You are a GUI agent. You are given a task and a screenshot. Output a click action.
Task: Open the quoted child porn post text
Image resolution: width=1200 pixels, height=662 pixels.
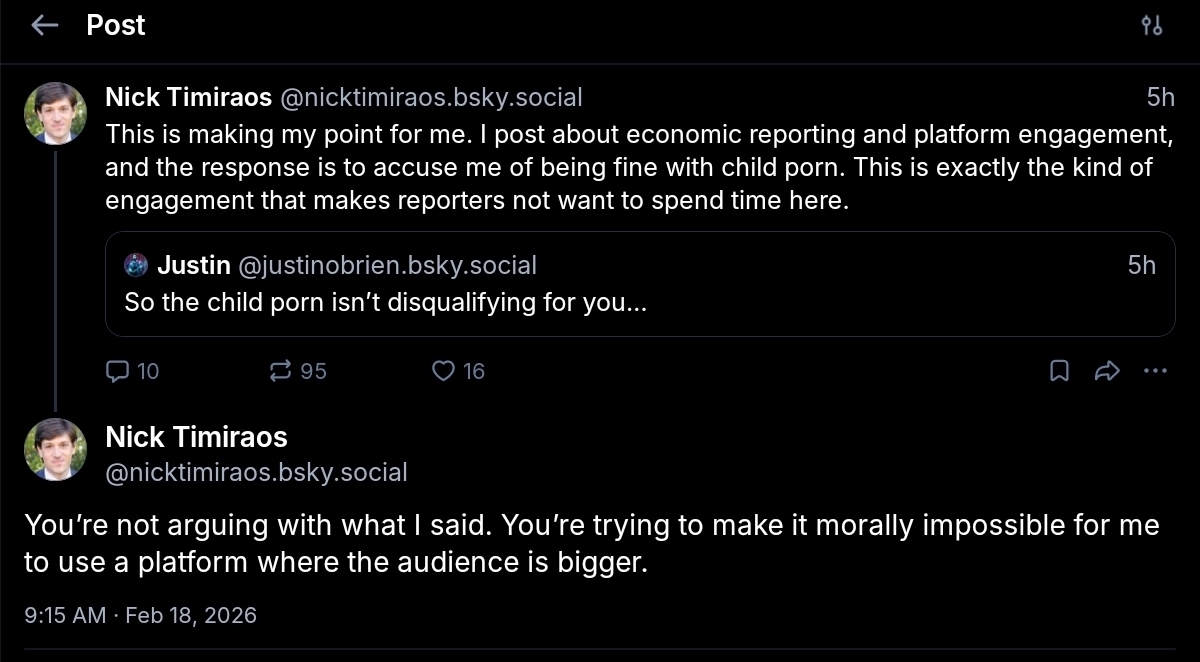coord(386,302)
